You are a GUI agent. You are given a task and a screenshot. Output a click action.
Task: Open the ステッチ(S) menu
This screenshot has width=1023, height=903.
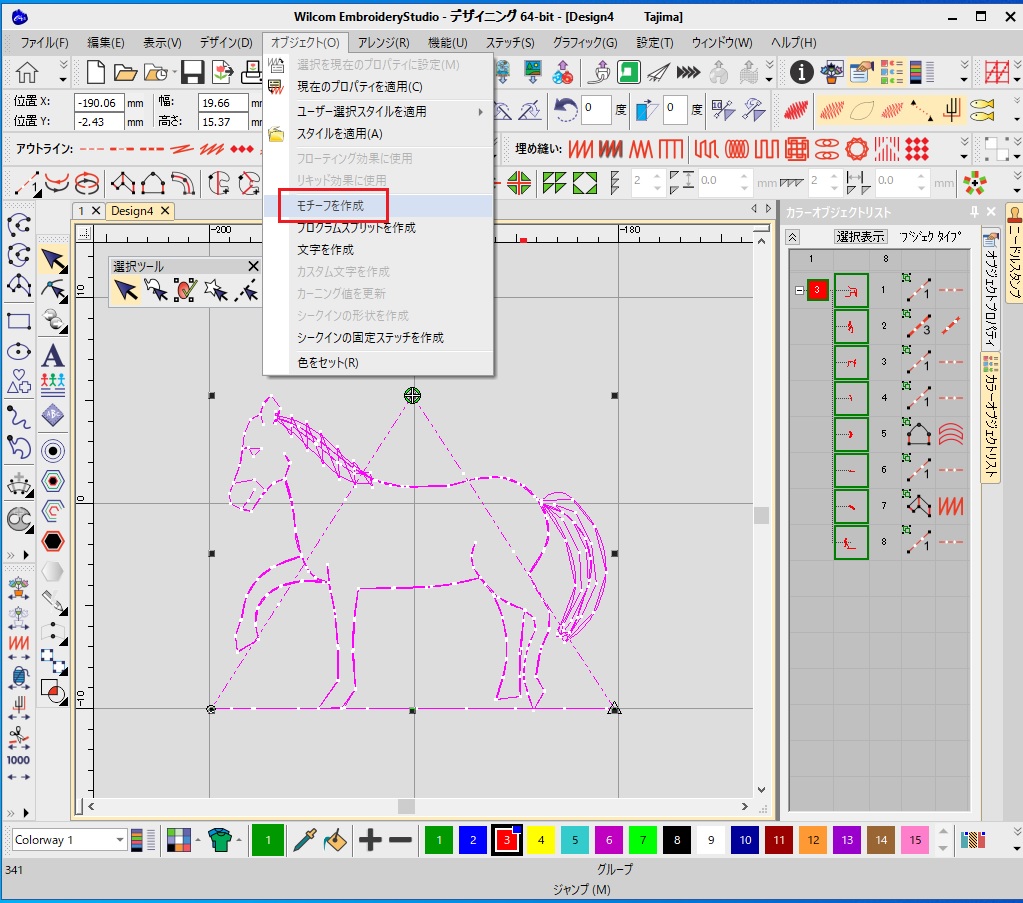510,42
